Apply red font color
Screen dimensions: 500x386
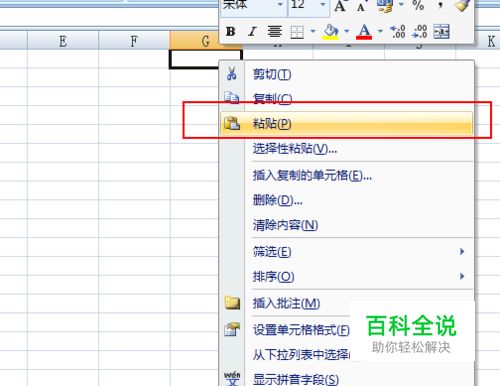point(364,32)
